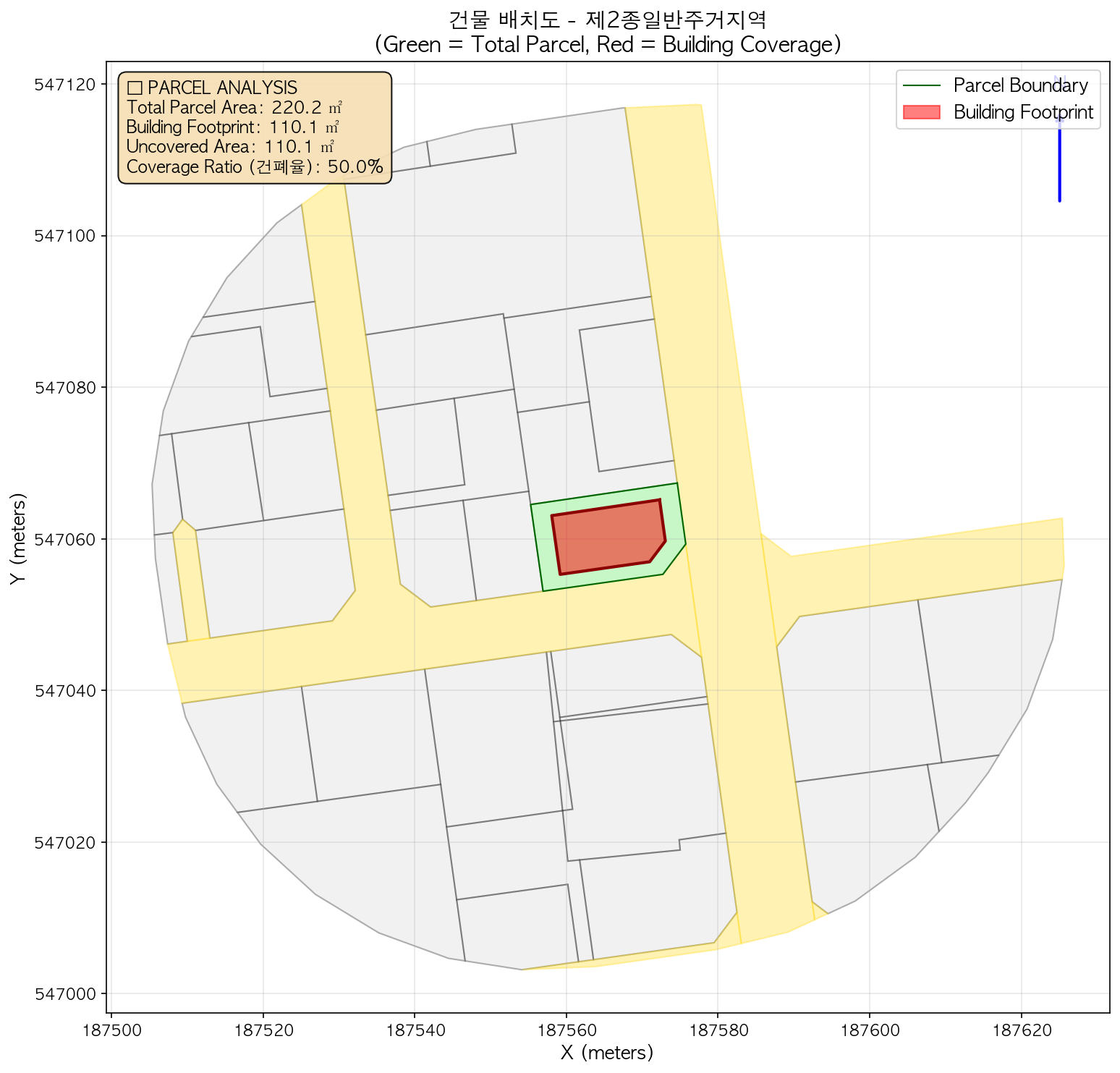
Task: Click the square icon before PARCEL ANALYSIS
Action: (x=134, y=88)
